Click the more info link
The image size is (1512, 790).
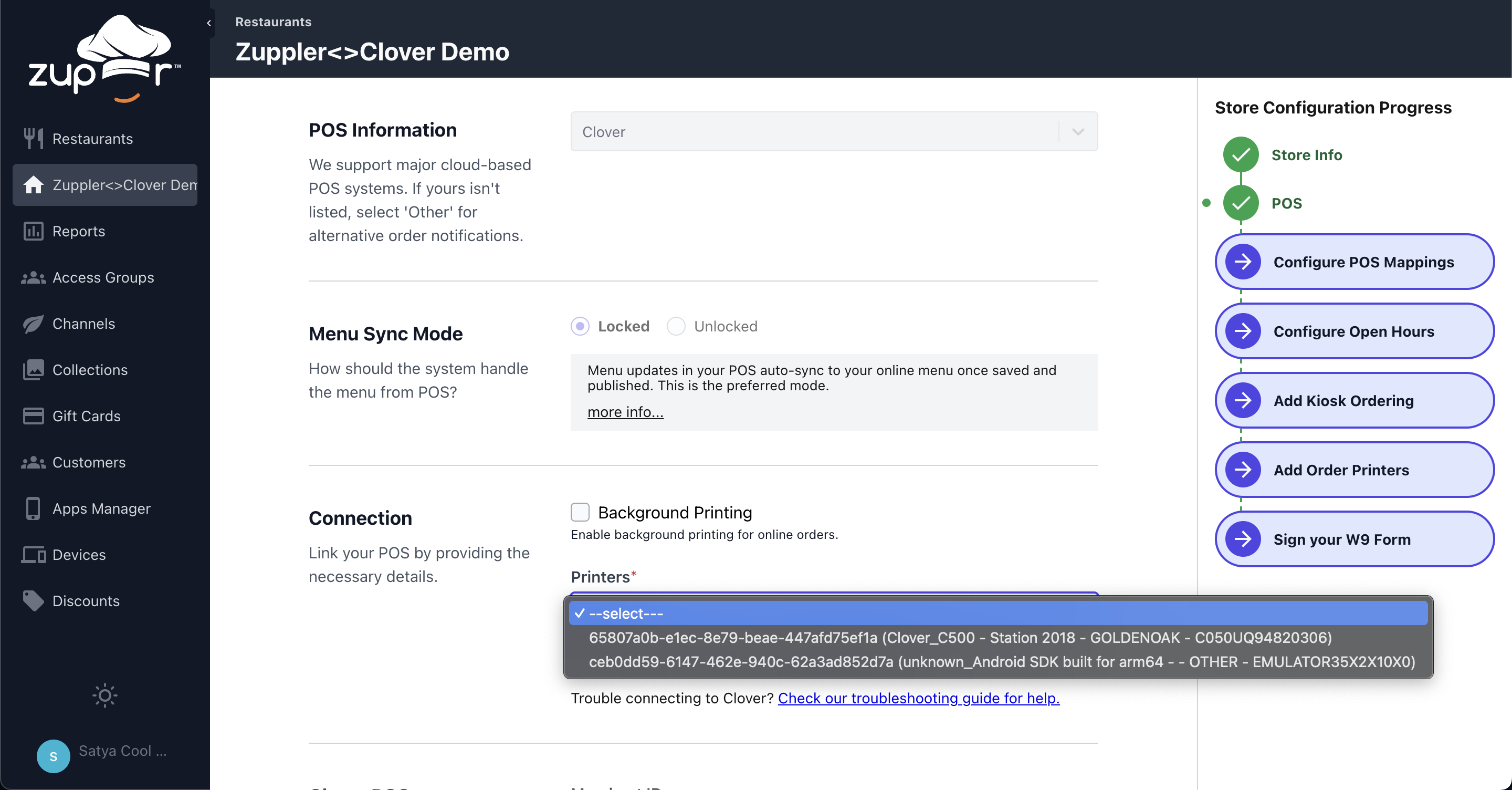(x=625, y=412)
